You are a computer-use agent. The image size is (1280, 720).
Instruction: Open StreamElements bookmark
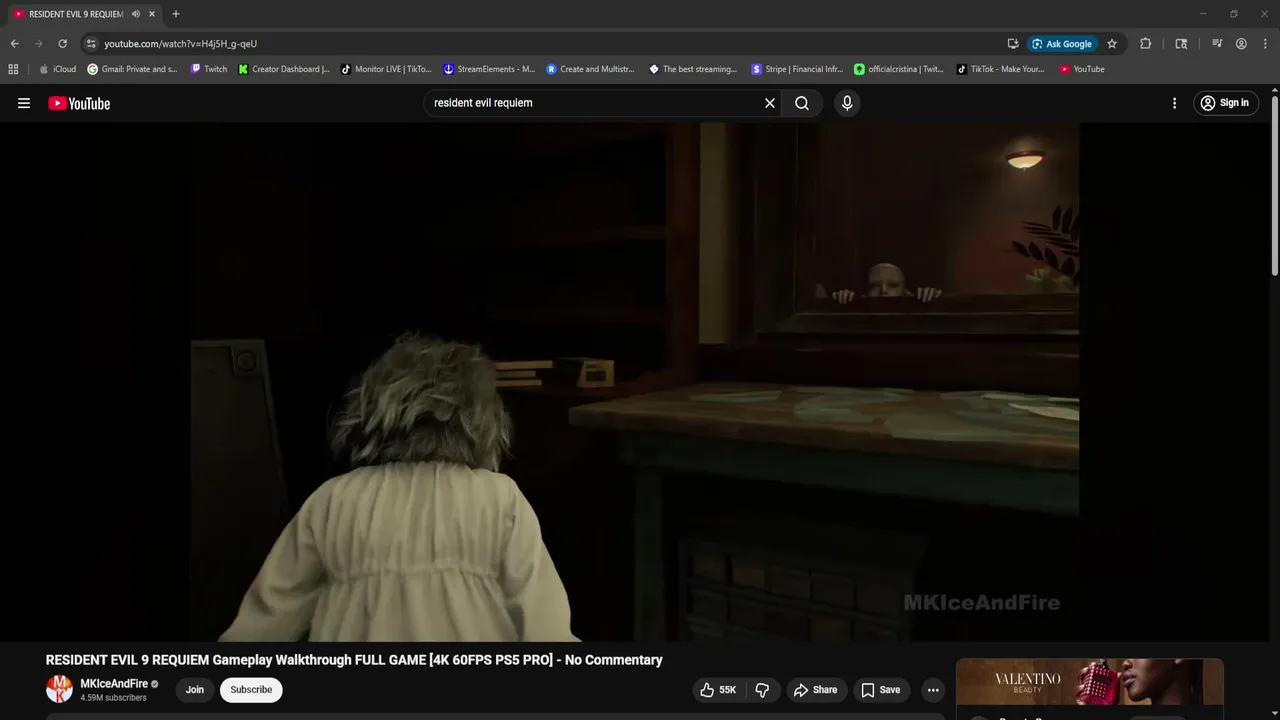(x=489, y=69)
